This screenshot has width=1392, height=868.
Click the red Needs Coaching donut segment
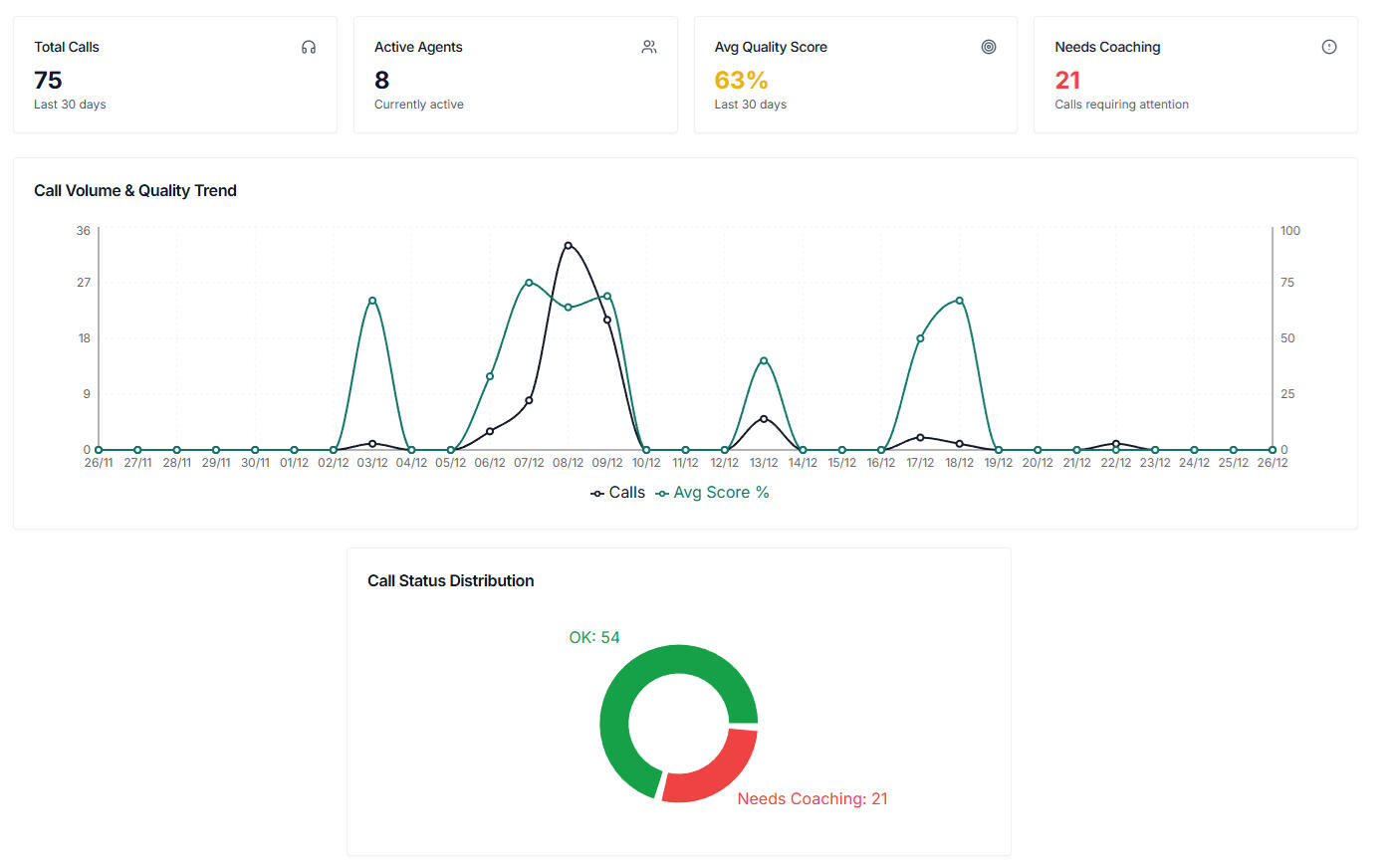click(x=730, y=771)
